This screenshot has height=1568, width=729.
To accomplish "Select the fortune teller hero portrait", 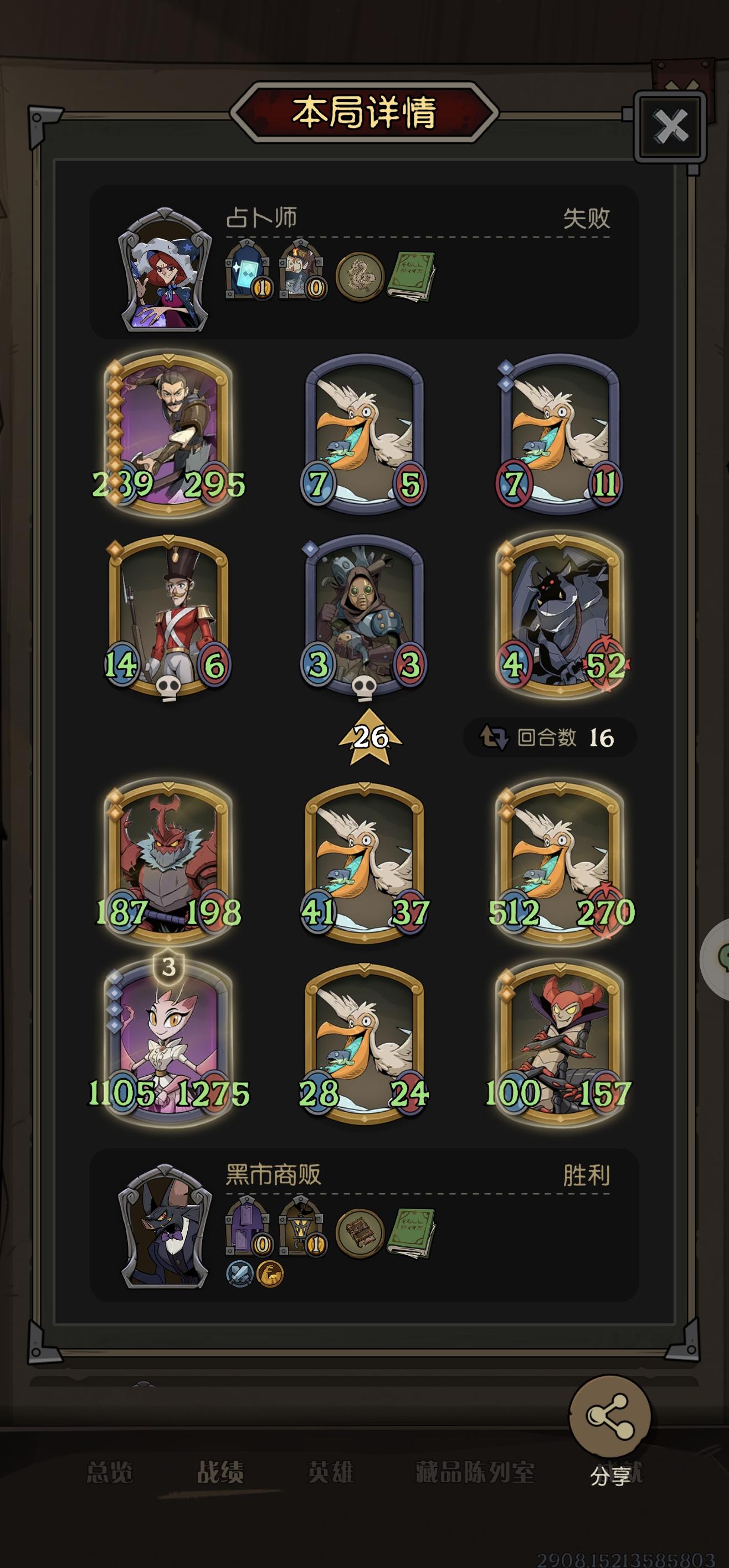I will 165,270.
